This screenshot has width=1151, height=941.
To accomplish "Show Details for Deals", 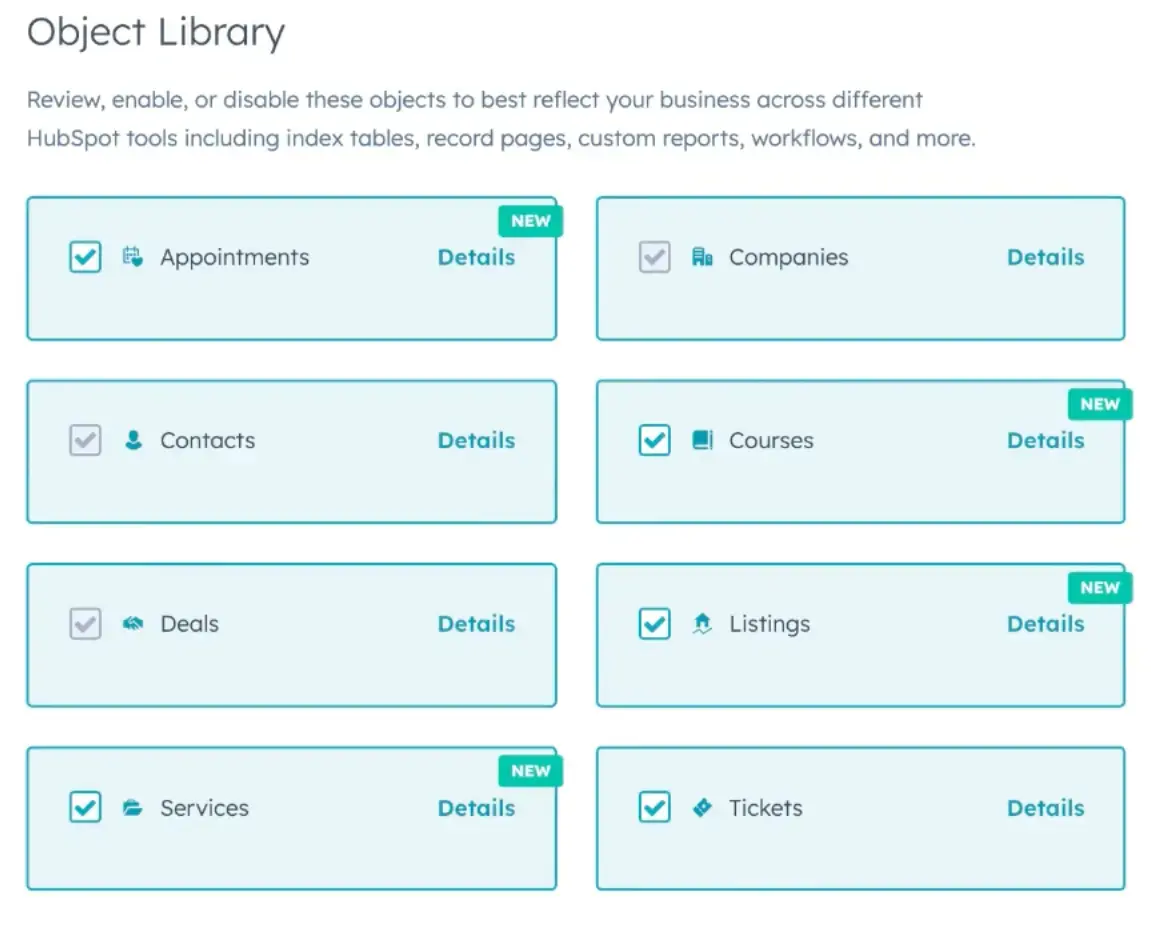I will click(x=476, y=624).
